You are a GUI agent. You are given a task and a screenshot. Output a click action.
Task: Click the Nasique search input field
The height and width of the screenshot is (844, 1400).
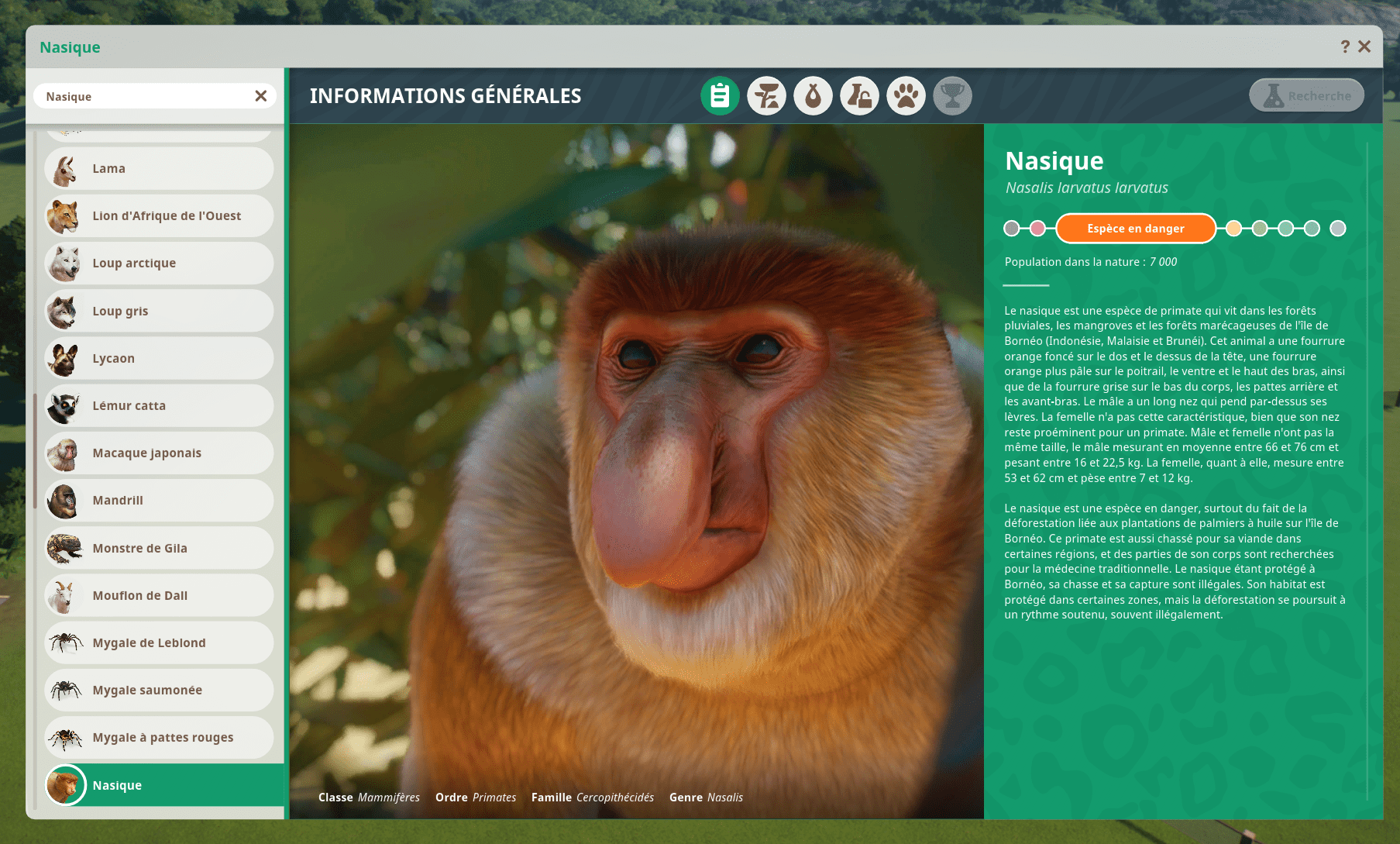coord(154,96)
